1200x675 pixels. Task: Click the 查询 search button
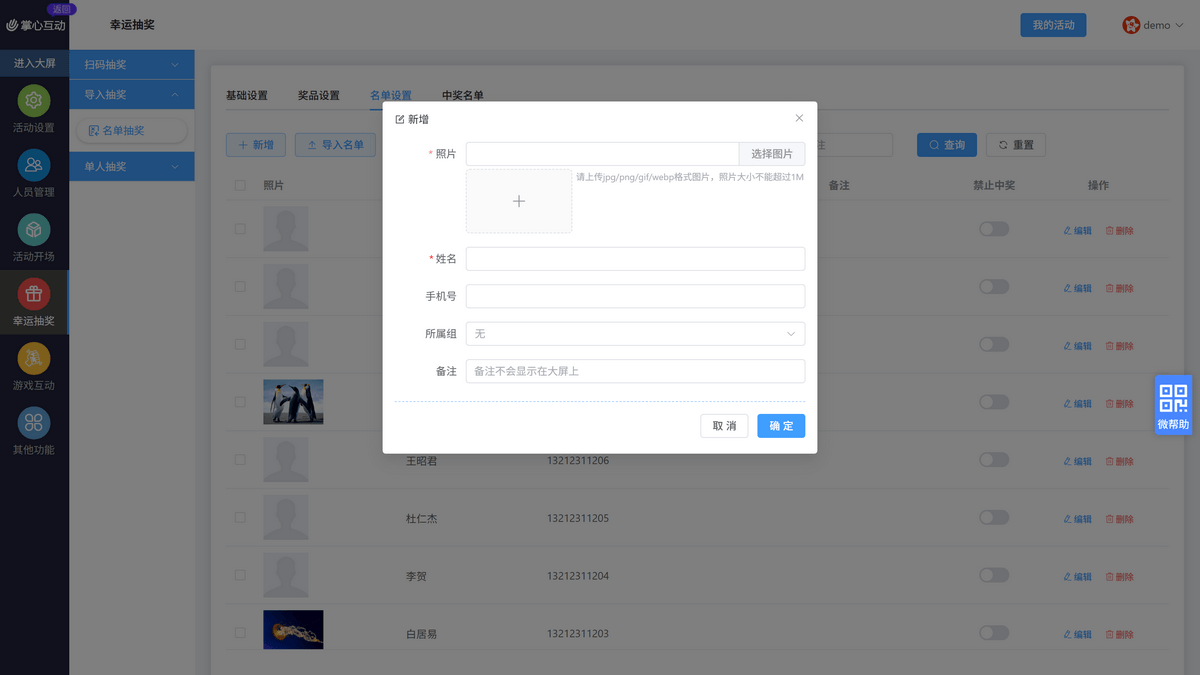[947, 145]
